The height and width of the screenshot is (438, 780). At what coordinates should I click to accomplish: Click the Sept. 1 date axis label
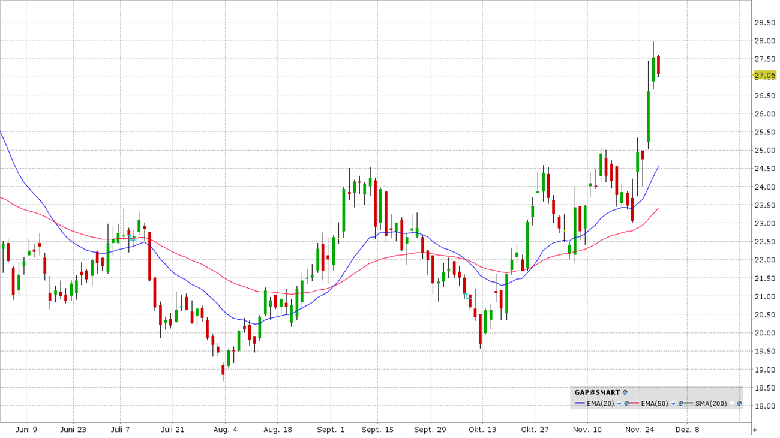pyautogui.click(x=331, y=430)
